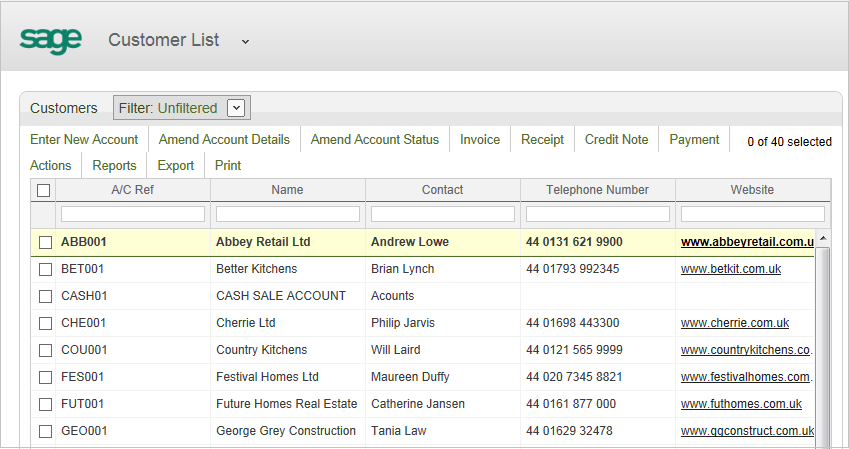This screenshot has width=849, height=449.
Task: Open the Customer List title dropdown chevron
Action: pyautogui.click(x=245, y=42)
